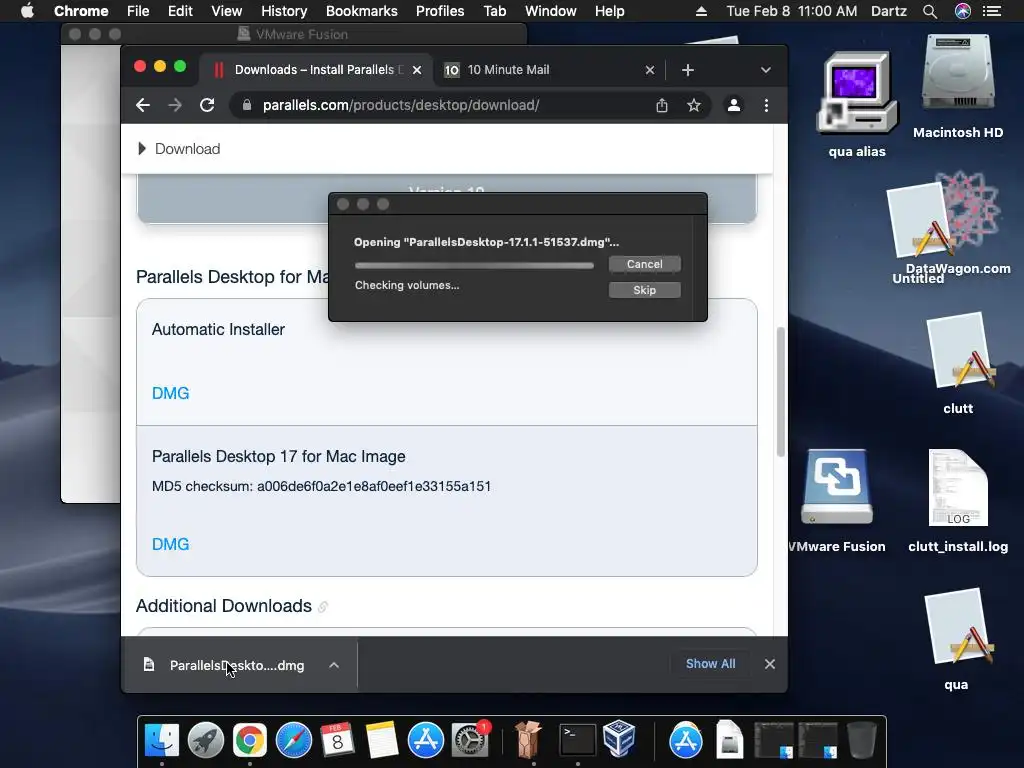Screen dimensions: 1024x768
Task: Launch Launchpad from the Dock
Action: pos(206,741)
